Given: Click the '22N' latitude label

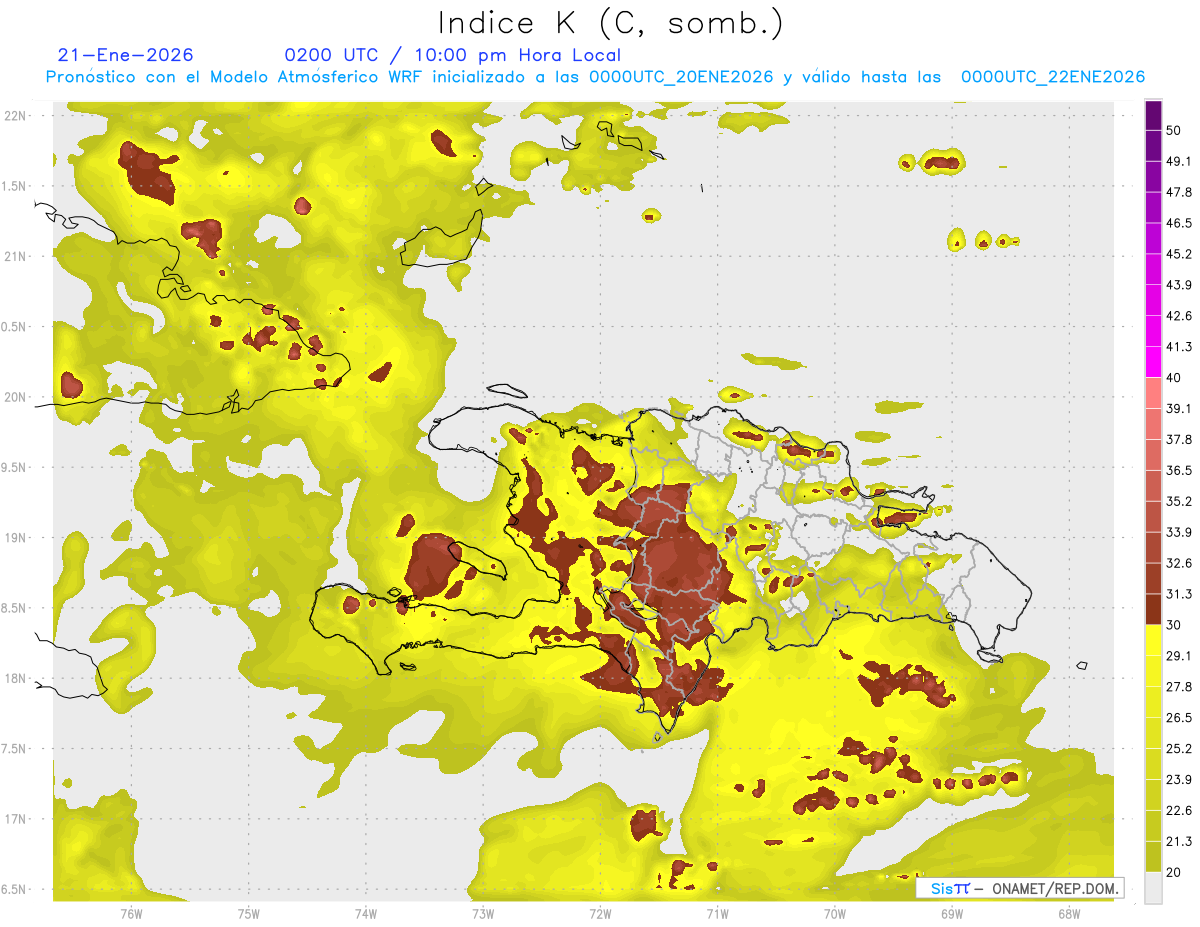Looking at the screenshot, I should click(x=15, y=115).
